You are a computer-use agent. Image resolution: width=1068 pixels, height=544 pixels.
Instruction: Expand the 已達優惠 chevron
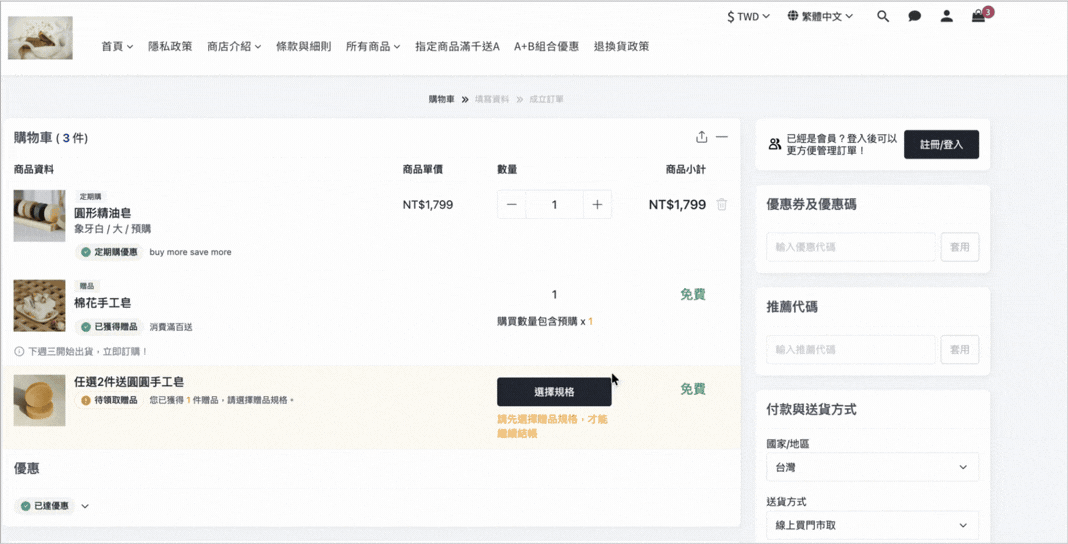(x=85, y=506)
